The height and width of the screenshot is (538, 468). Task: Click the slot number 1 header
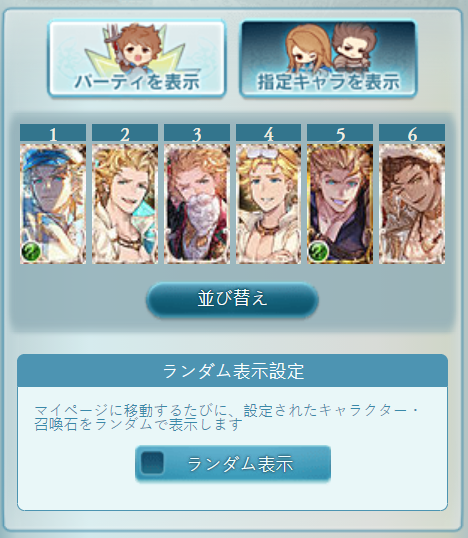[53, 133]
